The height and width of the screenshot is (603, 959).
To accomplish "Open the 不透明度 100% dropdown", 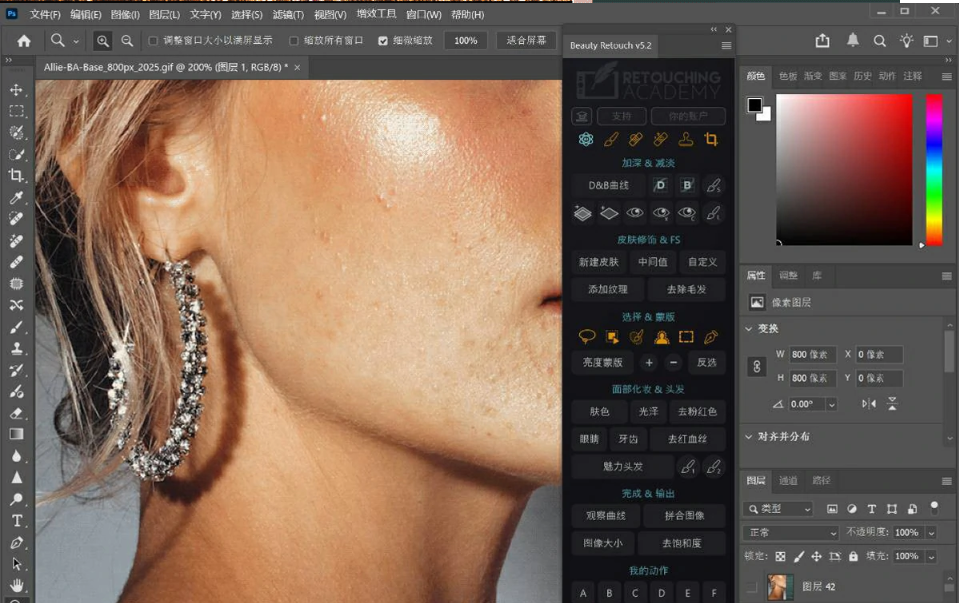I will pyautogui.click(x=932, y=533).
